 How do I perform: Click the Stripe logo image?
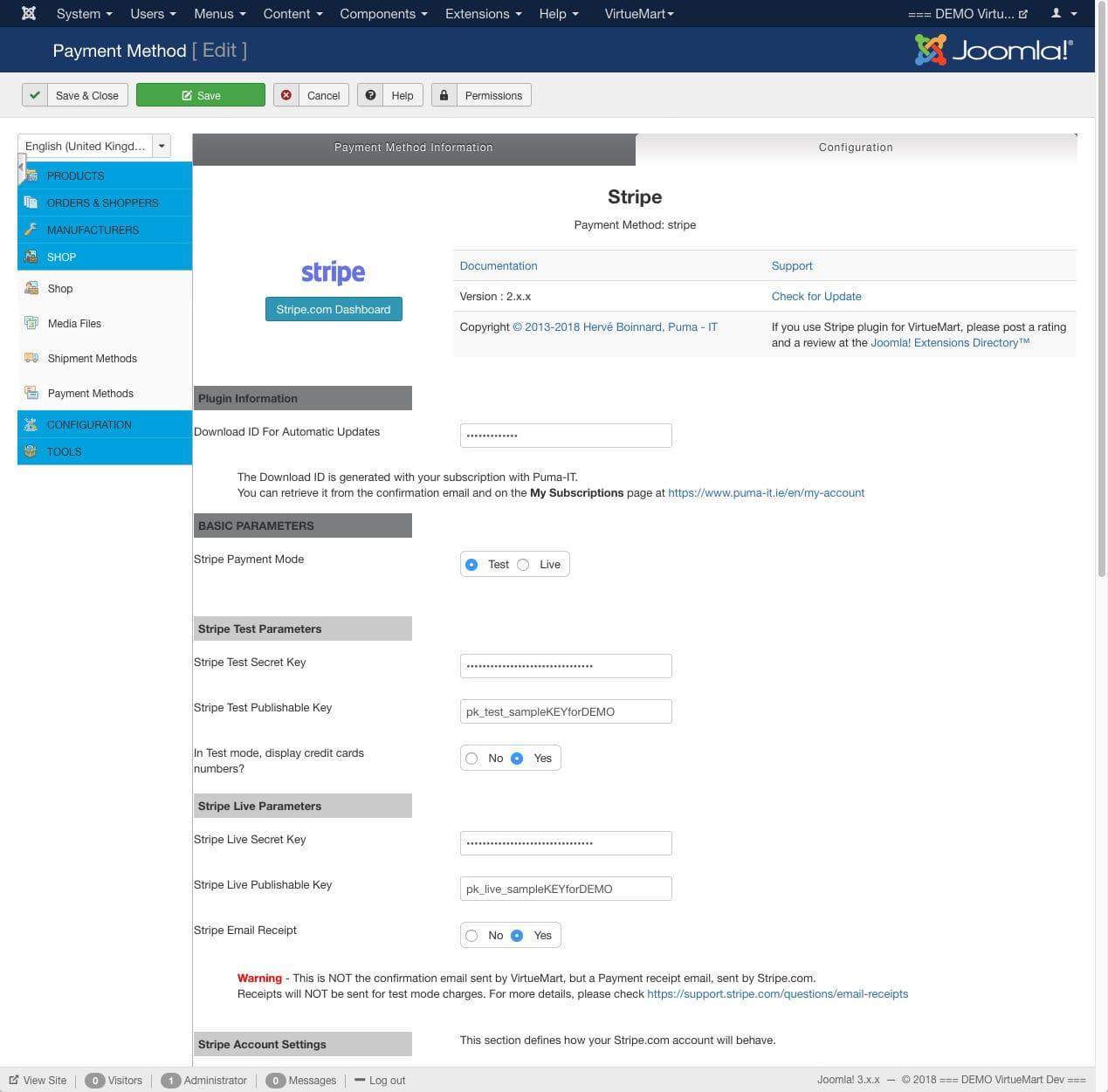[x=334, y=272]
